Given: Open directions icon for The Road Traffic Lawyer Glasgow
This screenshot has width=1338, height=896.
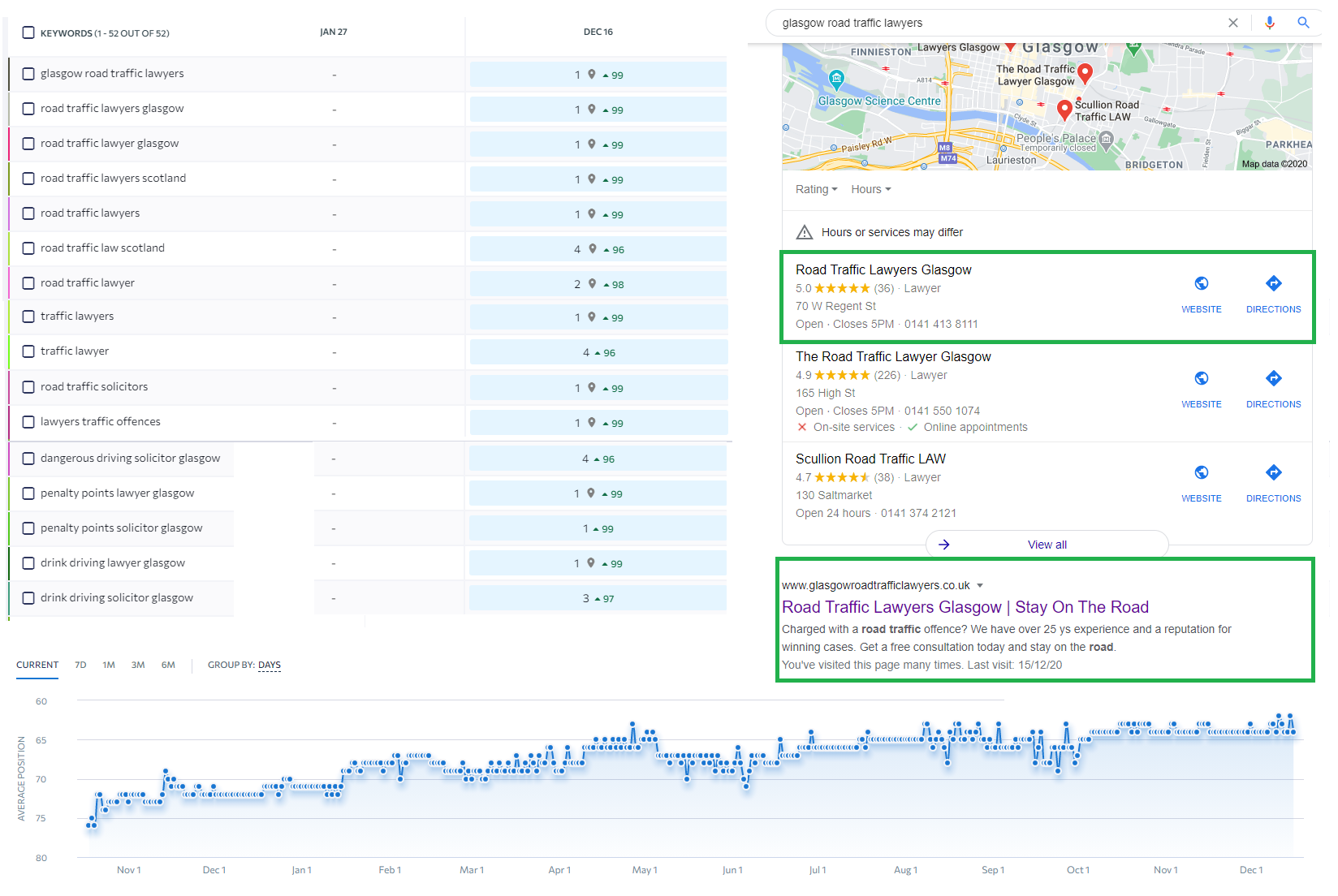Looking at the screenshot, I should 1274,378.
